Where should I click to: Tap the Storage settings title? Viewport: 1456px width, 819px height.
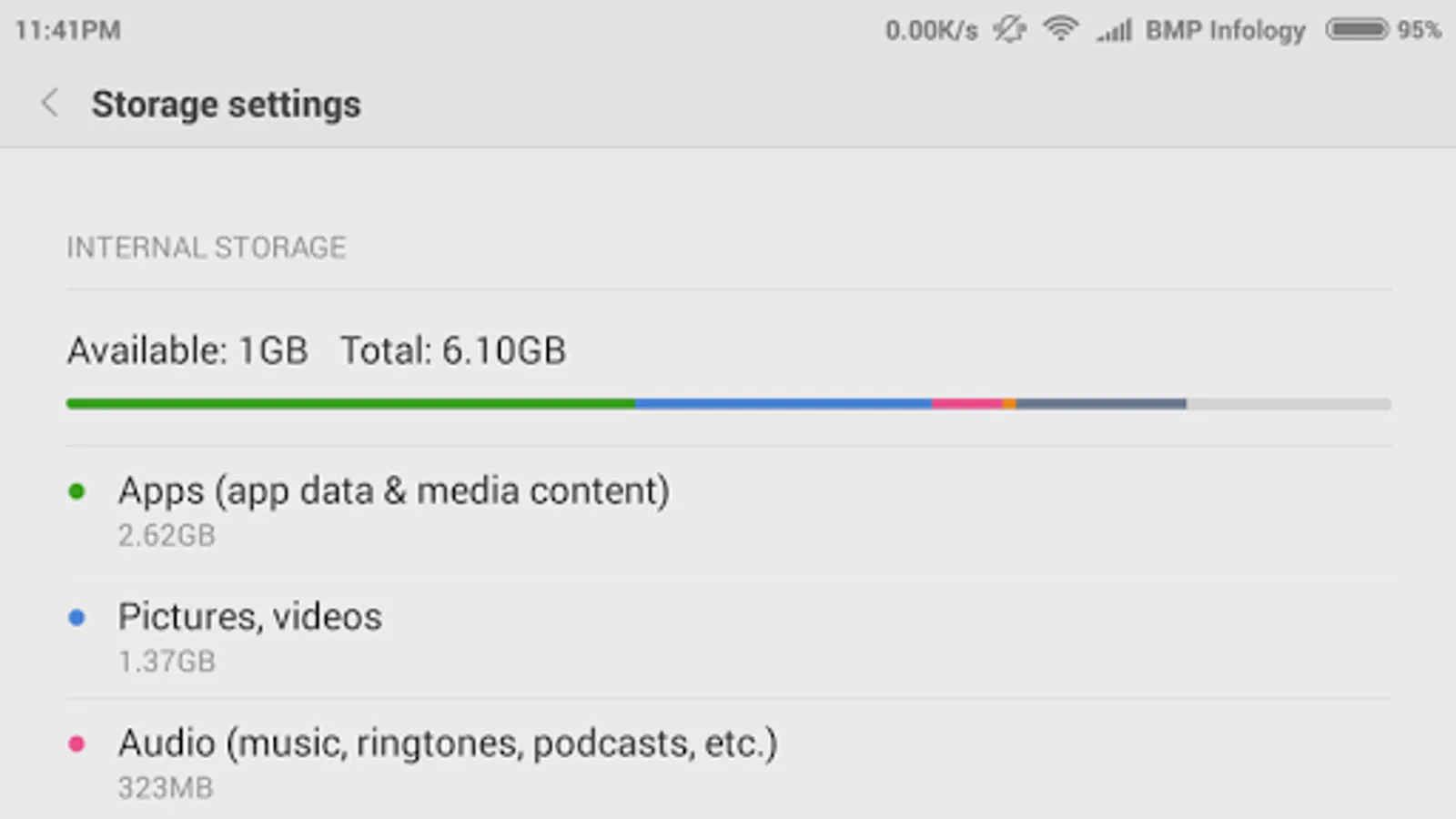point(226,105)
